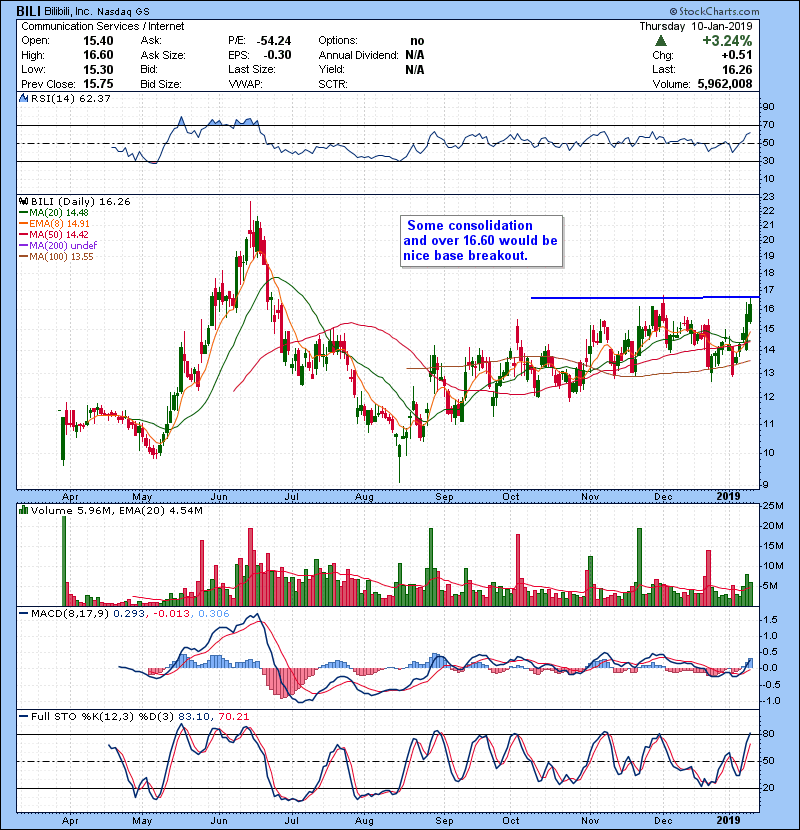The width and height of the screenshot is (800, 830).
Task: Click the Volume 5,962,008 value
Action: [x=724, y=84]
